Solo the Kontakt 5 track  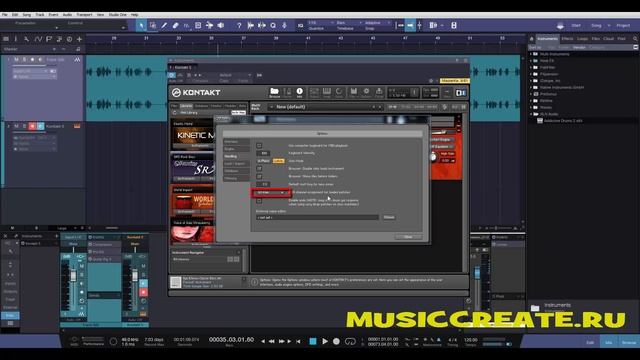(x=24, y=127)
